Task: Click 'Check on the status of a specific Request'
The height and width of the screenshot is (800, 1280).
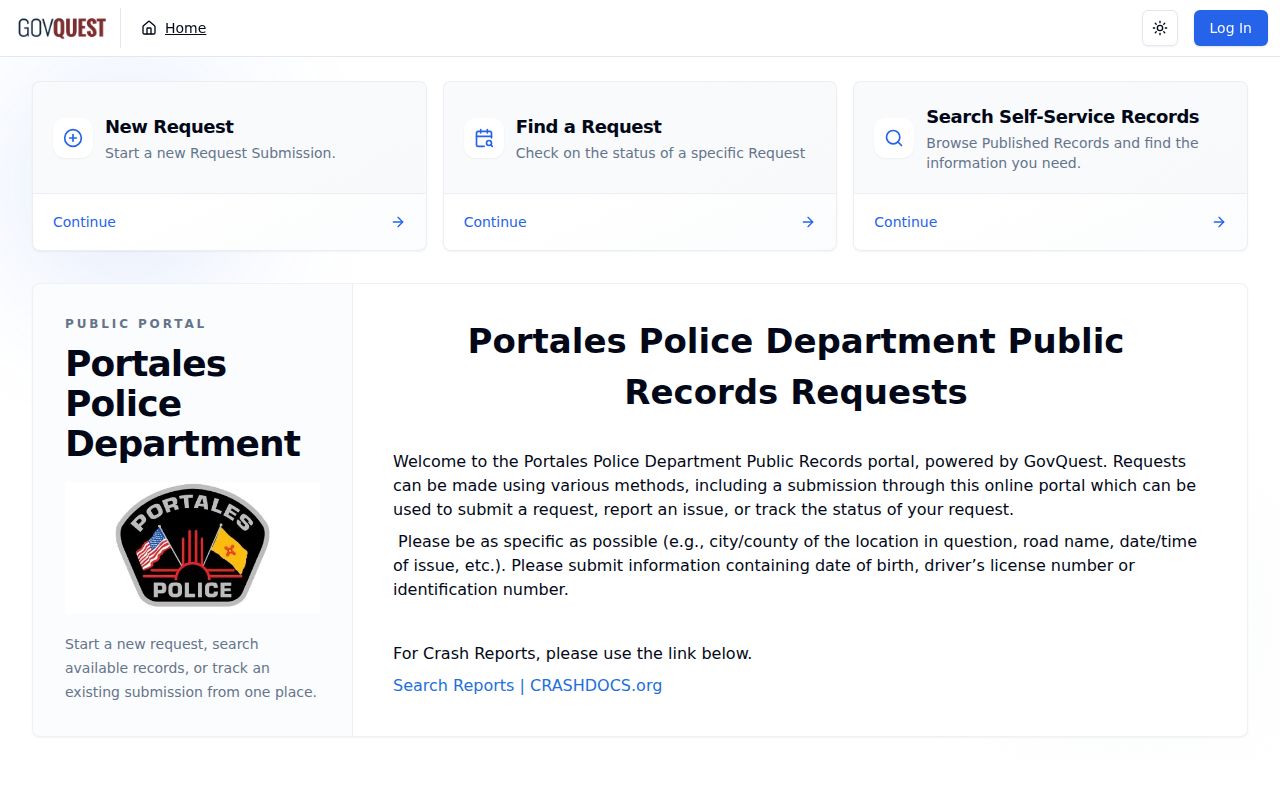Action: click(x=660, y=153)
